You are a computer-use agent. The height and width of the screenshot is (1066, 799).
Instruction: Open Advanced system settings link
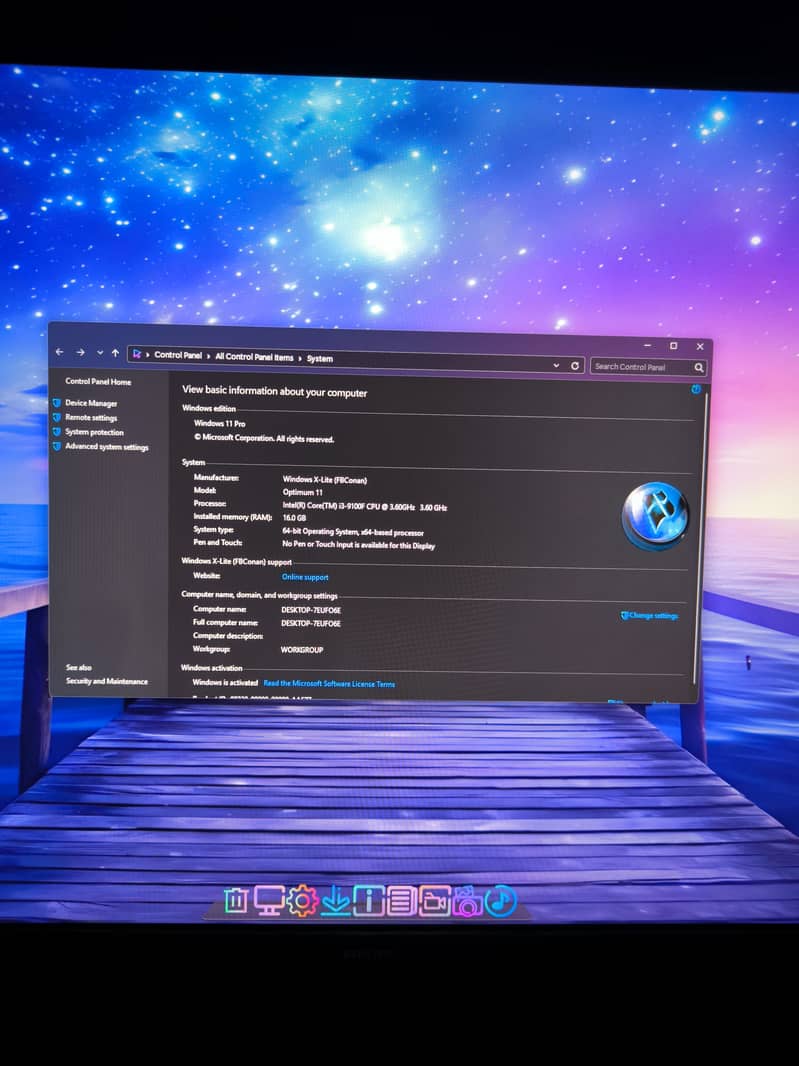click(x=107, y=447)
